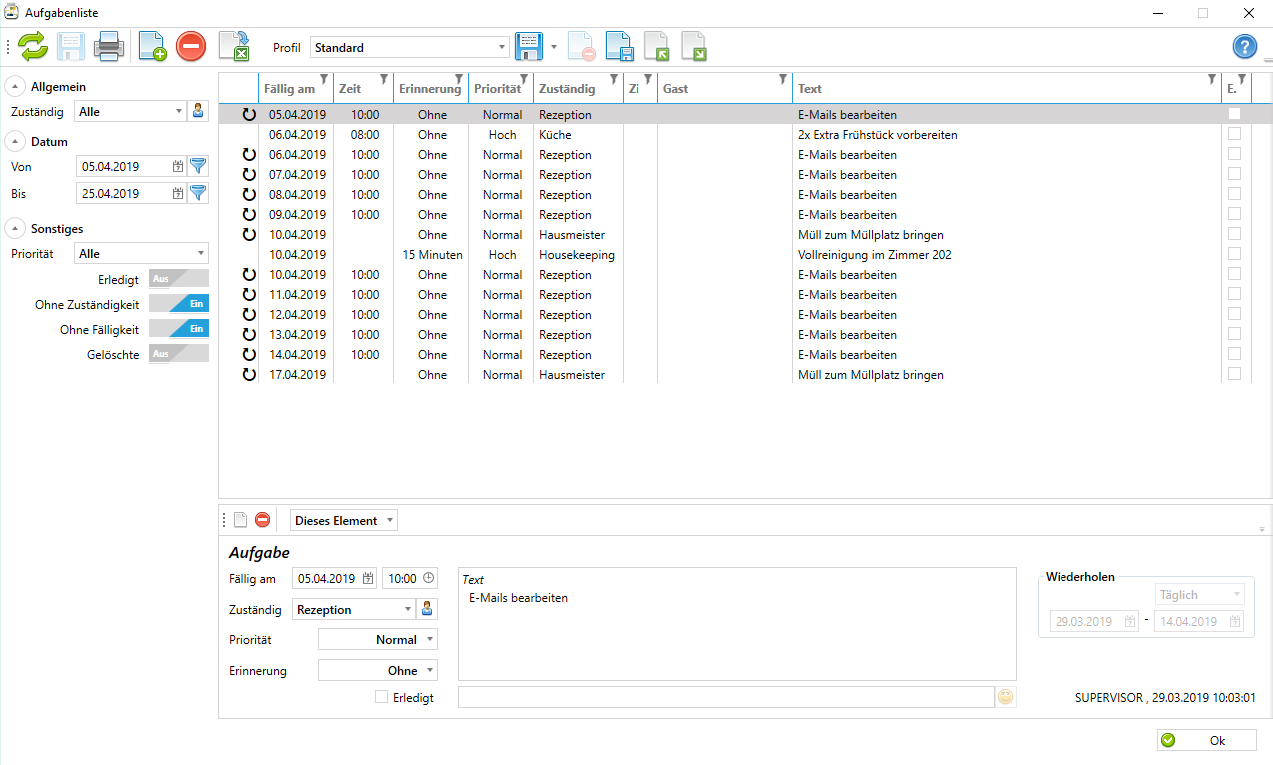Open the filter on the Zi column header
1273x765 pixels.
[648, 79]
